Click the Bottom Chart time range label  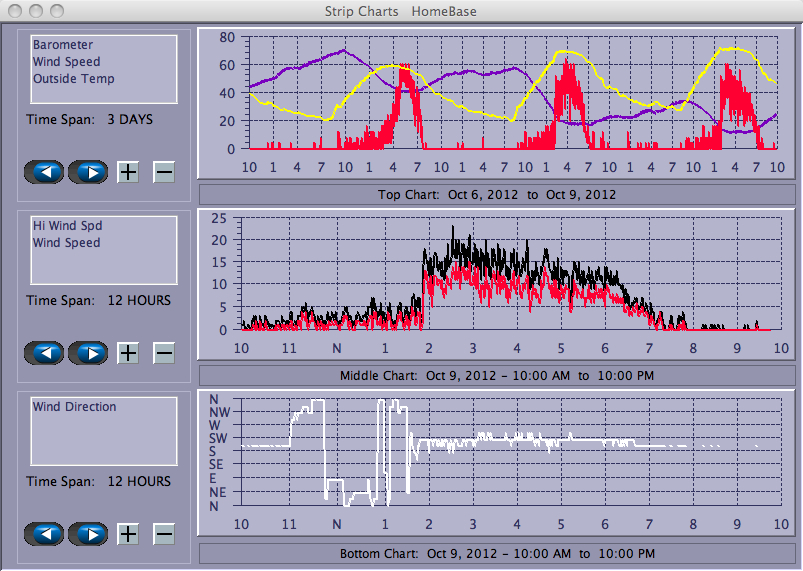[x=496, y=554]
